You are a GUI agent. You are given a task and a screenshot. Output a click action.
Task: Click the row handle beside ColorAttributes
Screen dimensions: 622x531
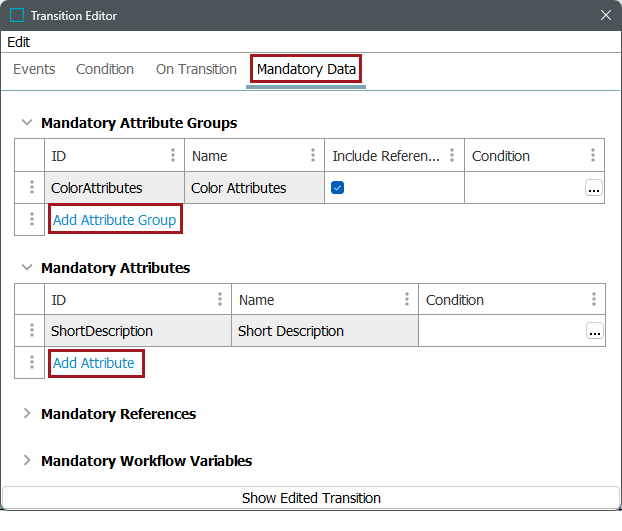tap(31, 188)
